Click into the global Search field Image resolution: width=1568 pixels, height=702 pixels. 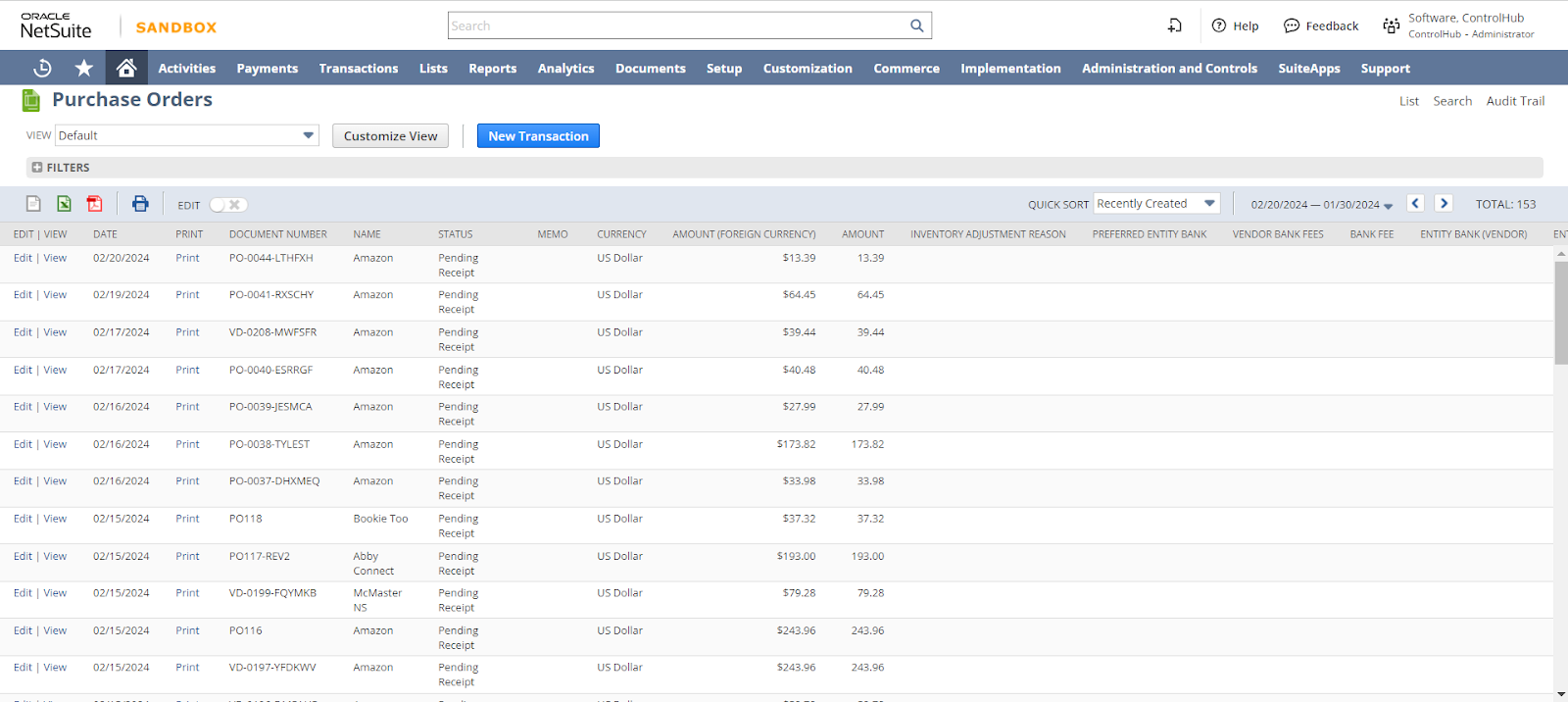click(678, 25)
